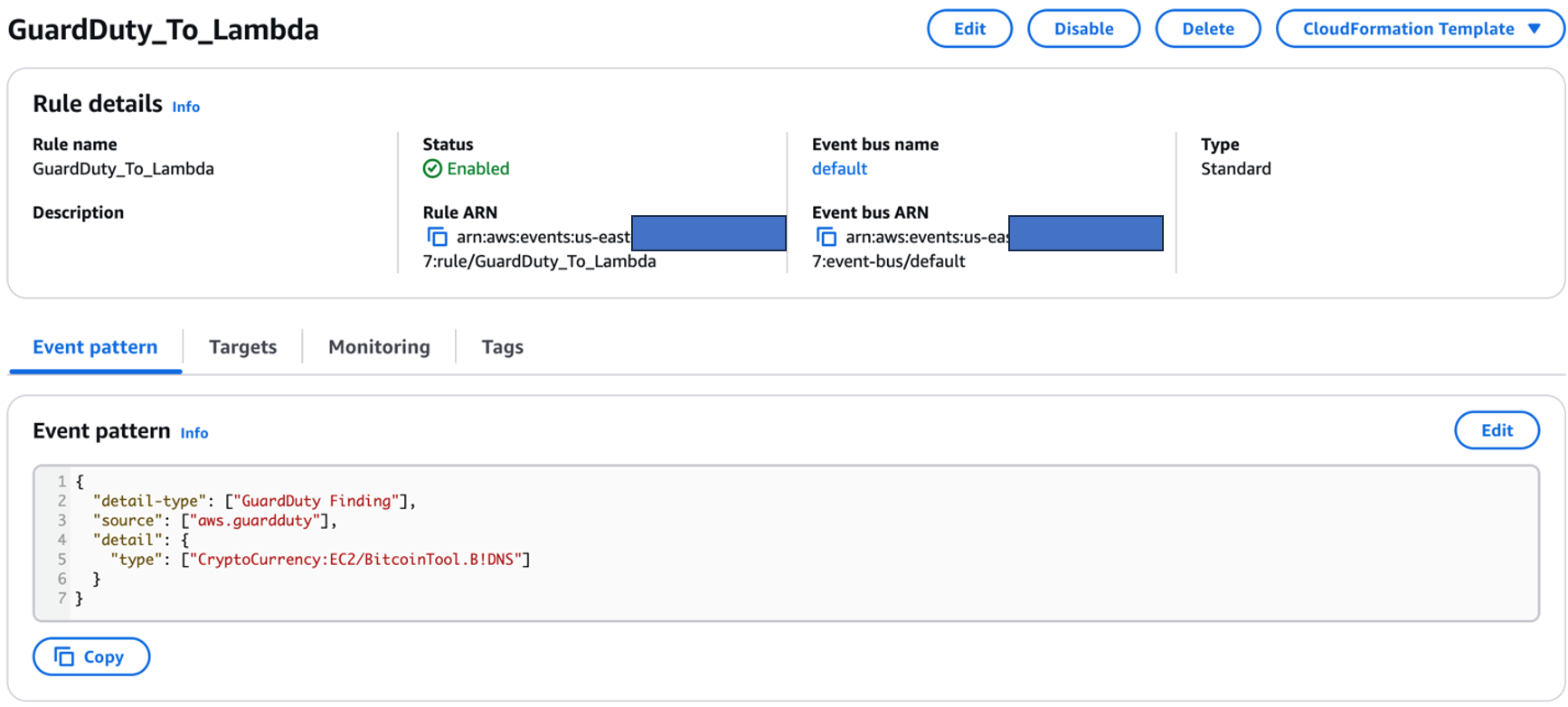This screenshot has width=1568, height=707.
Task: Click the Rule details heading
Action: pos(98,104)
